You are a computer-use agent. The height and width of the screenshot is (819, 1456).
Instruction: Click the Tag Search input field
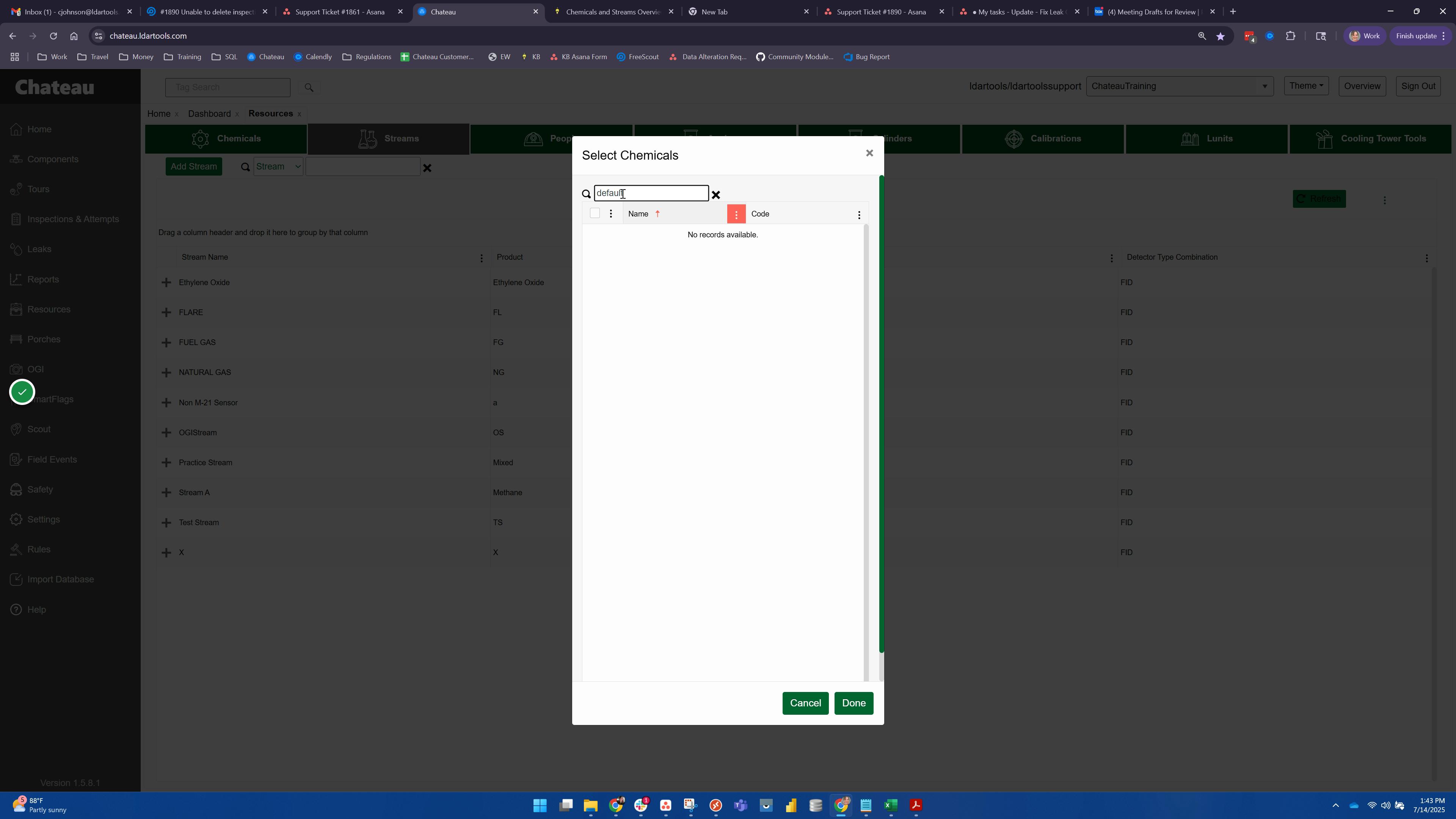228,88
